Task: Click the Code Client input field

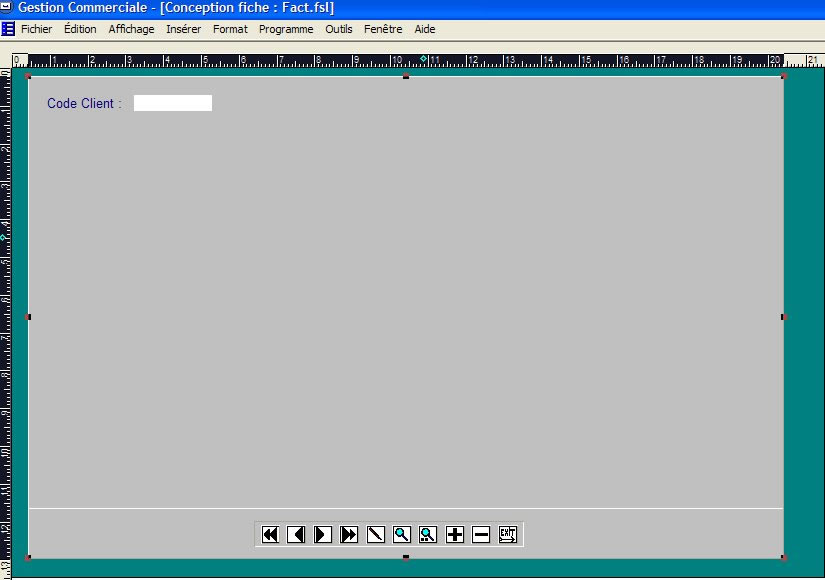Action: pyautogui.click(x=173, y=103)
